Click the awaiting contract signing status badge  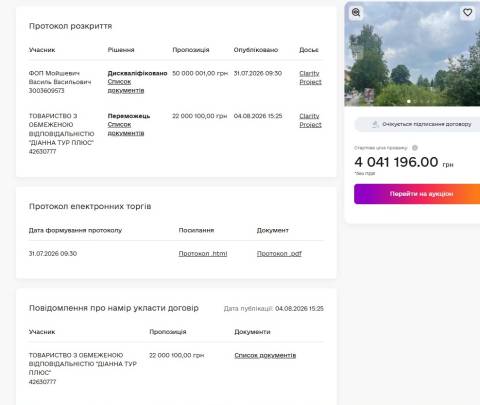[x=417, y=124]
